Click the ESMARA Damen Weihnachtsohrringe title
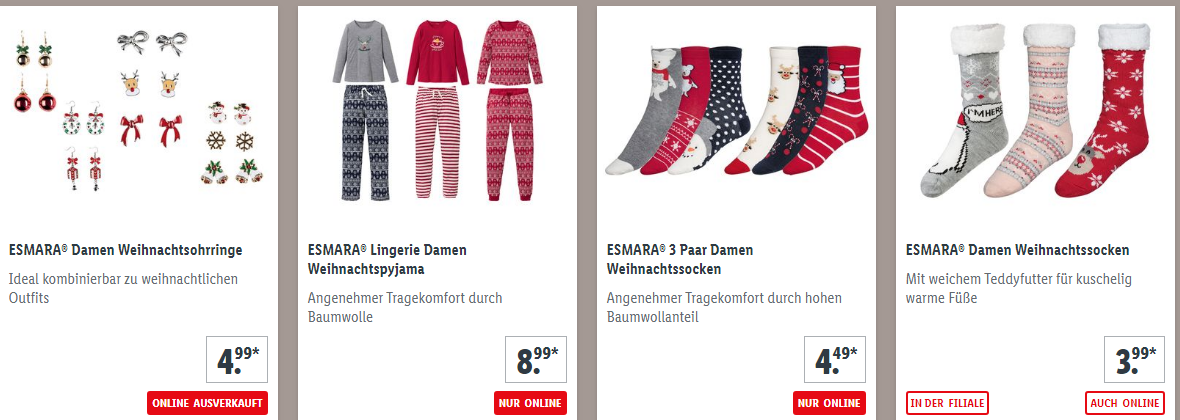This screenshot has height=420, width=1180. 126,250
